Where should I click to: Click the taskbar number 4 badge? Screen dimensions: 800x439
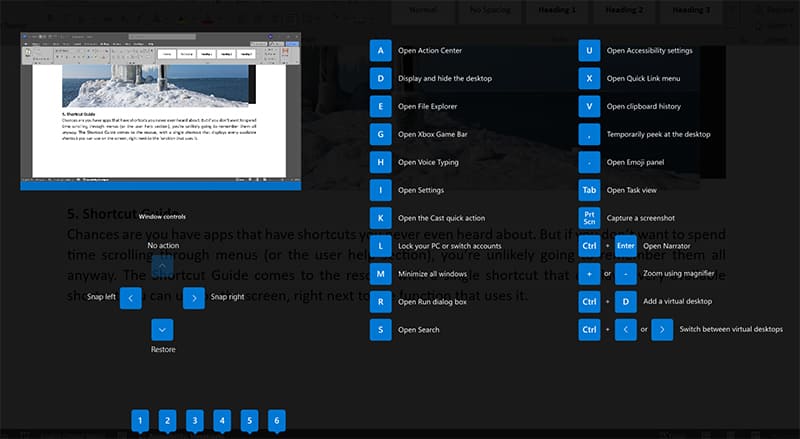click(x=222, y=421)
